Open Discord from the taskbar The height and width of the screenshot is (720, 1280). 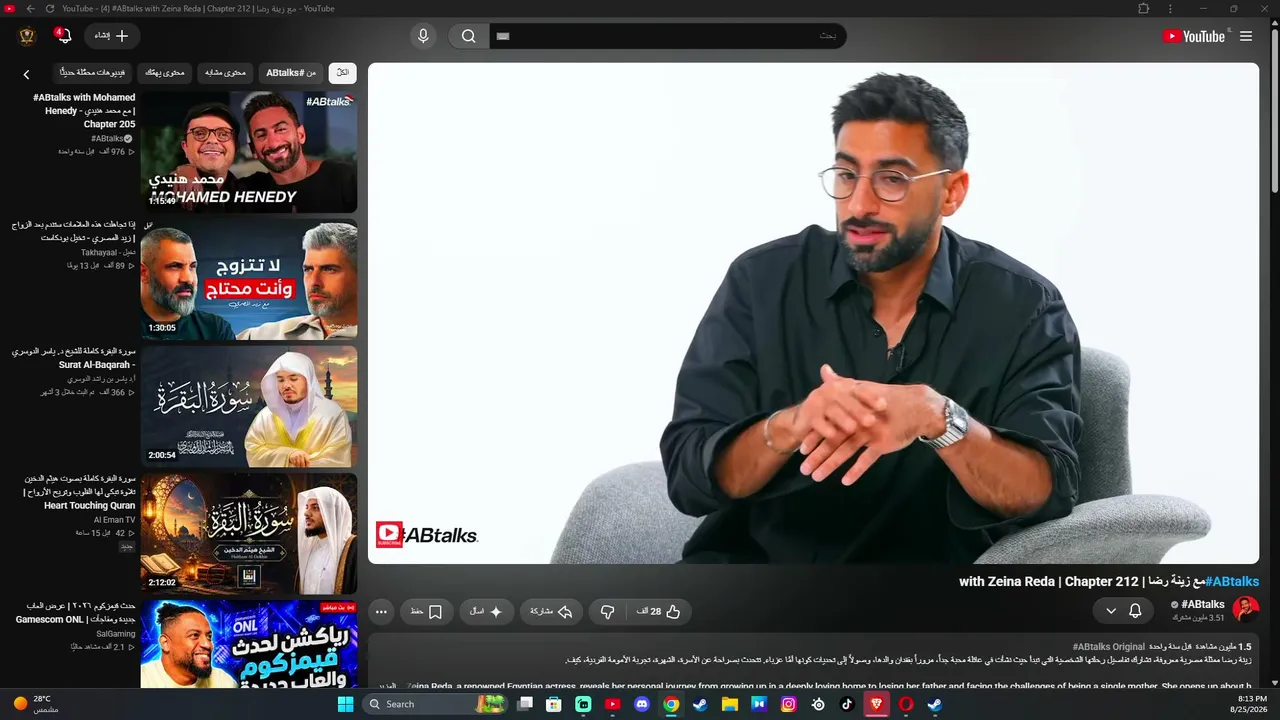pos(642,704)
